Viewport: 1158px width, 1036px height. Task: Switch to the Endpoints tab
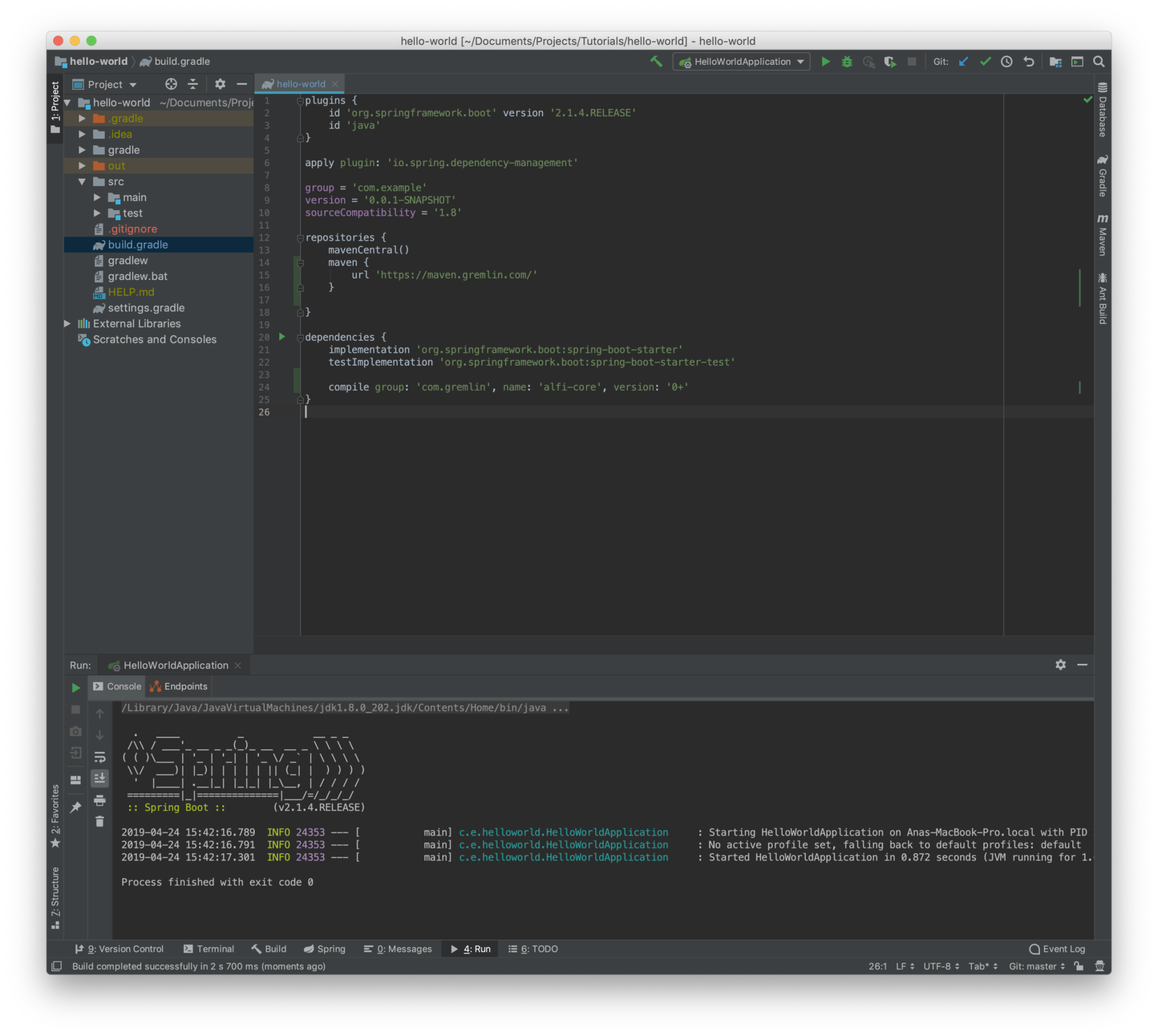coord(179,686)
